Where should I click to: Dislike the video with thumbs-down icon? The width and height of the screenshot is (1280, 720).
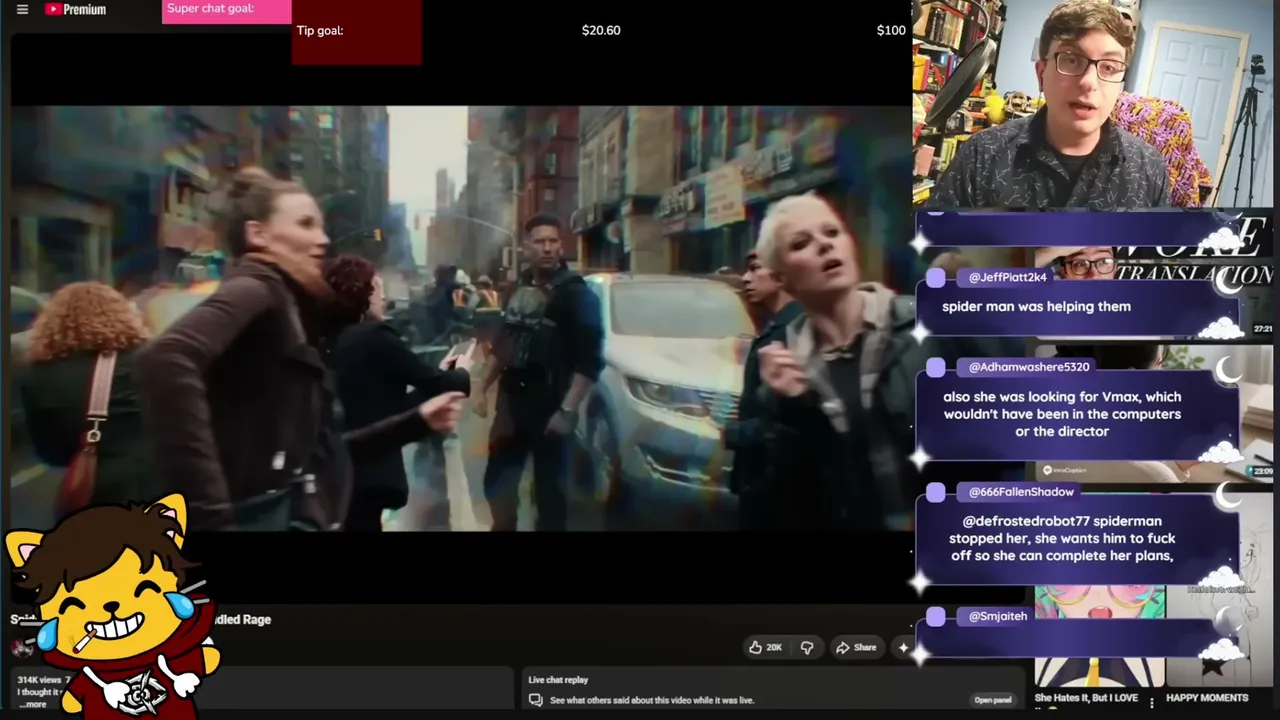coord(807,647)
